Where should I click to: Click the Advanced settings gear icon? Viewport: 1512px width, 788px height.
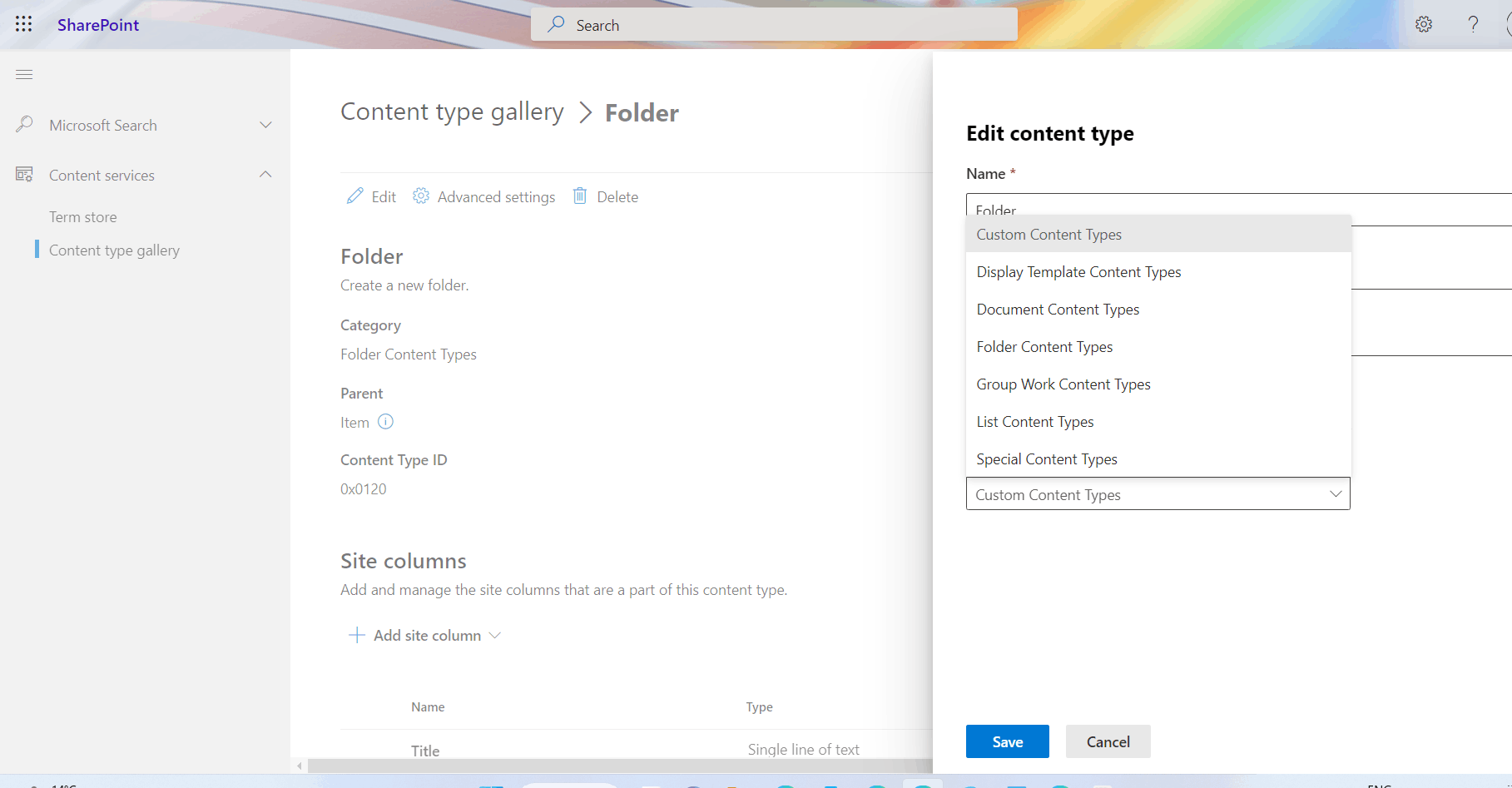point(421,196)
